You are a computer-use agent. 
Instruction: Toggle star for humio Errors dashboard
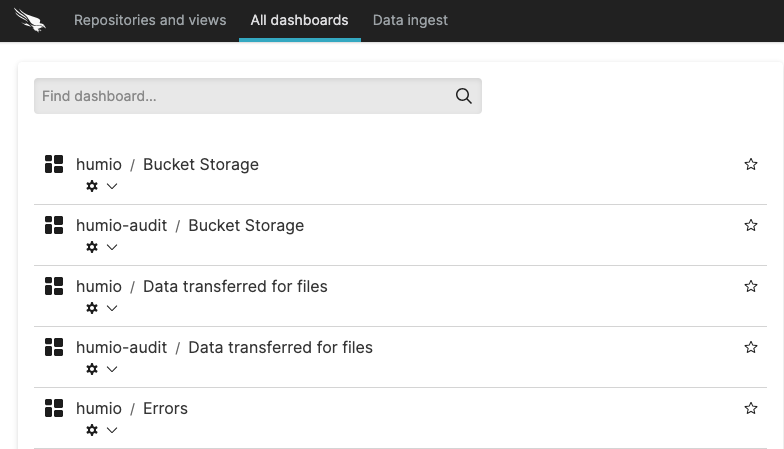click(x=751, y=408)
